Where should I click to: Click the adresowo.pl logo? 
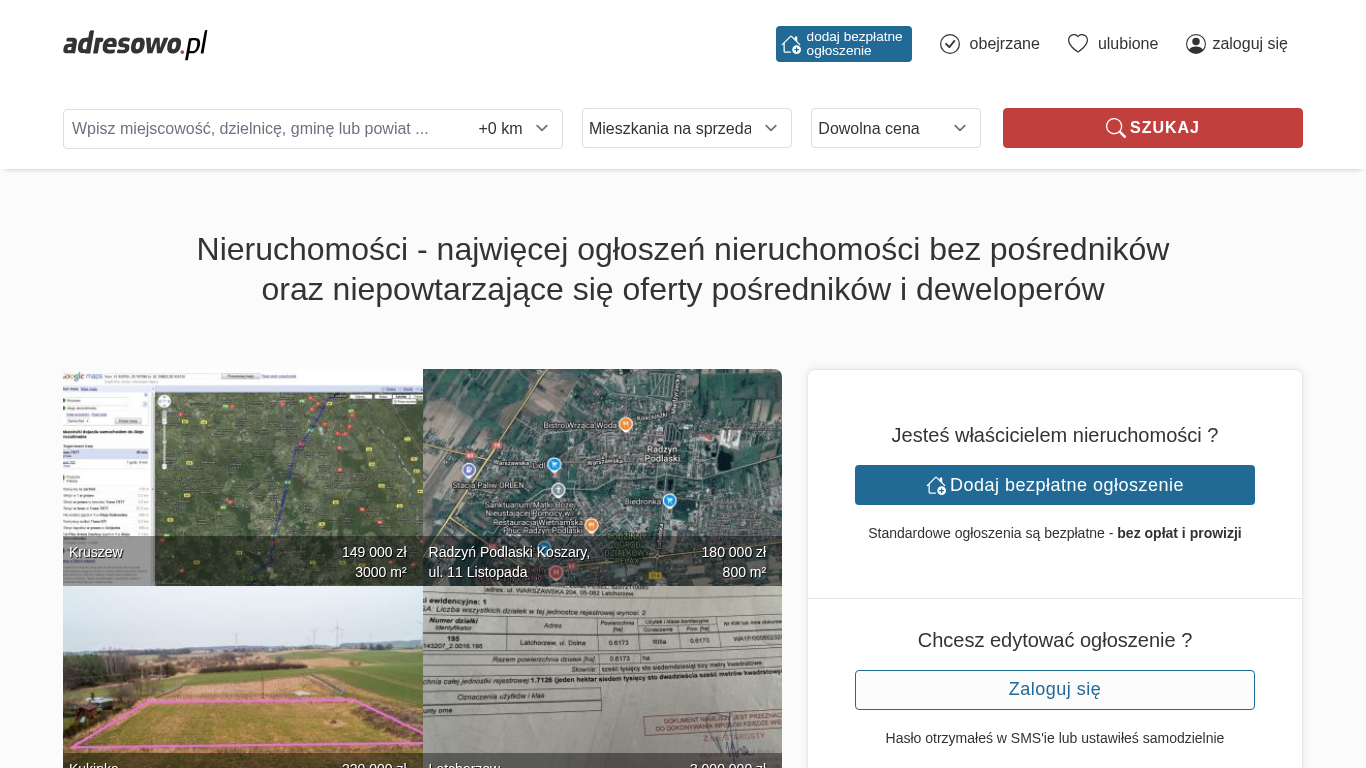pyautogui.click(x=135, y=44)
